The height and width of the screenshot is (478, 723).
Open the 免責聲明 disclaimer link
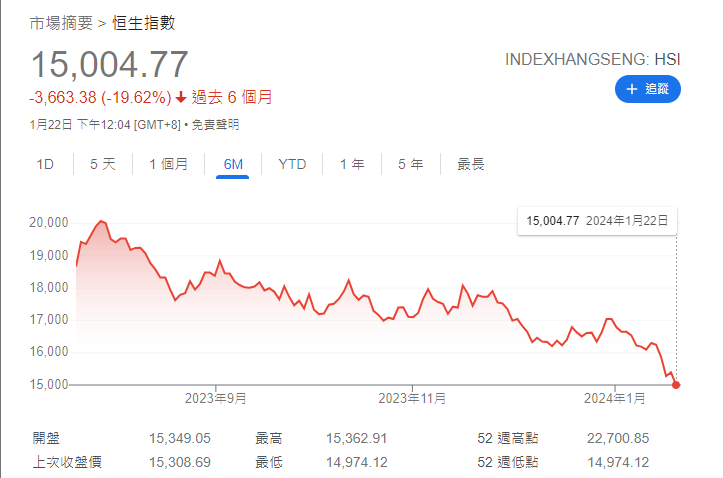pyautogui.click(x=215, y=125)
